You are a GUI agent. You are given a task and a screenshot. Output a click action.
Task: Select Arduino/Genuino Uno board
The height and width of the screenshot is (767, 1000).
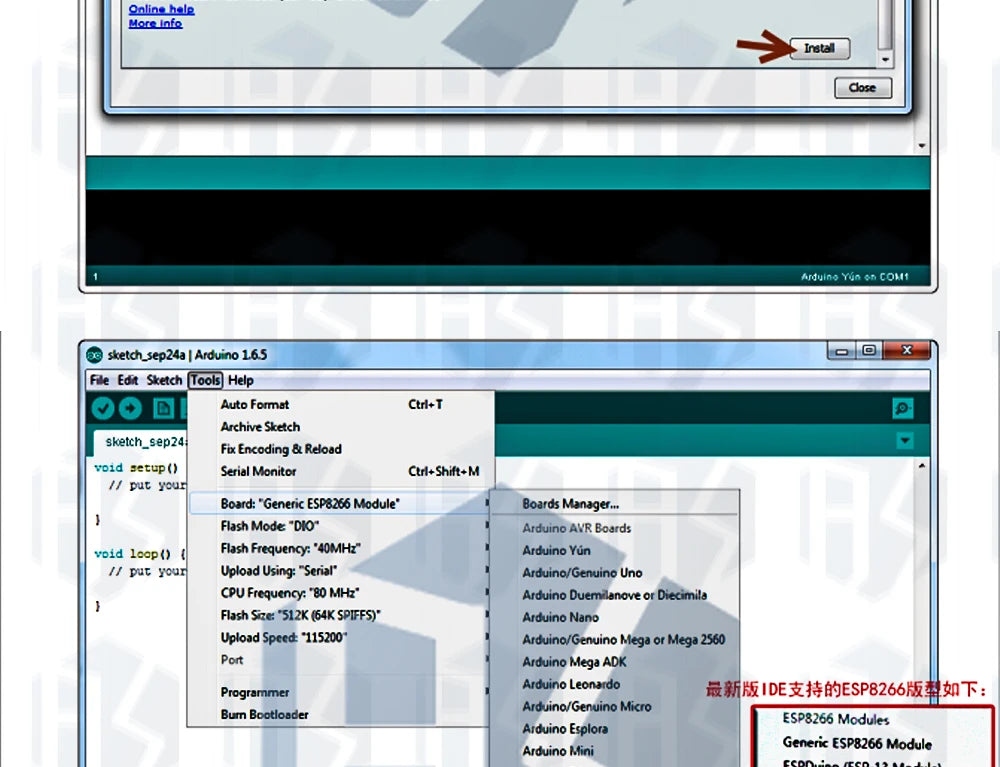click(615, 573)
